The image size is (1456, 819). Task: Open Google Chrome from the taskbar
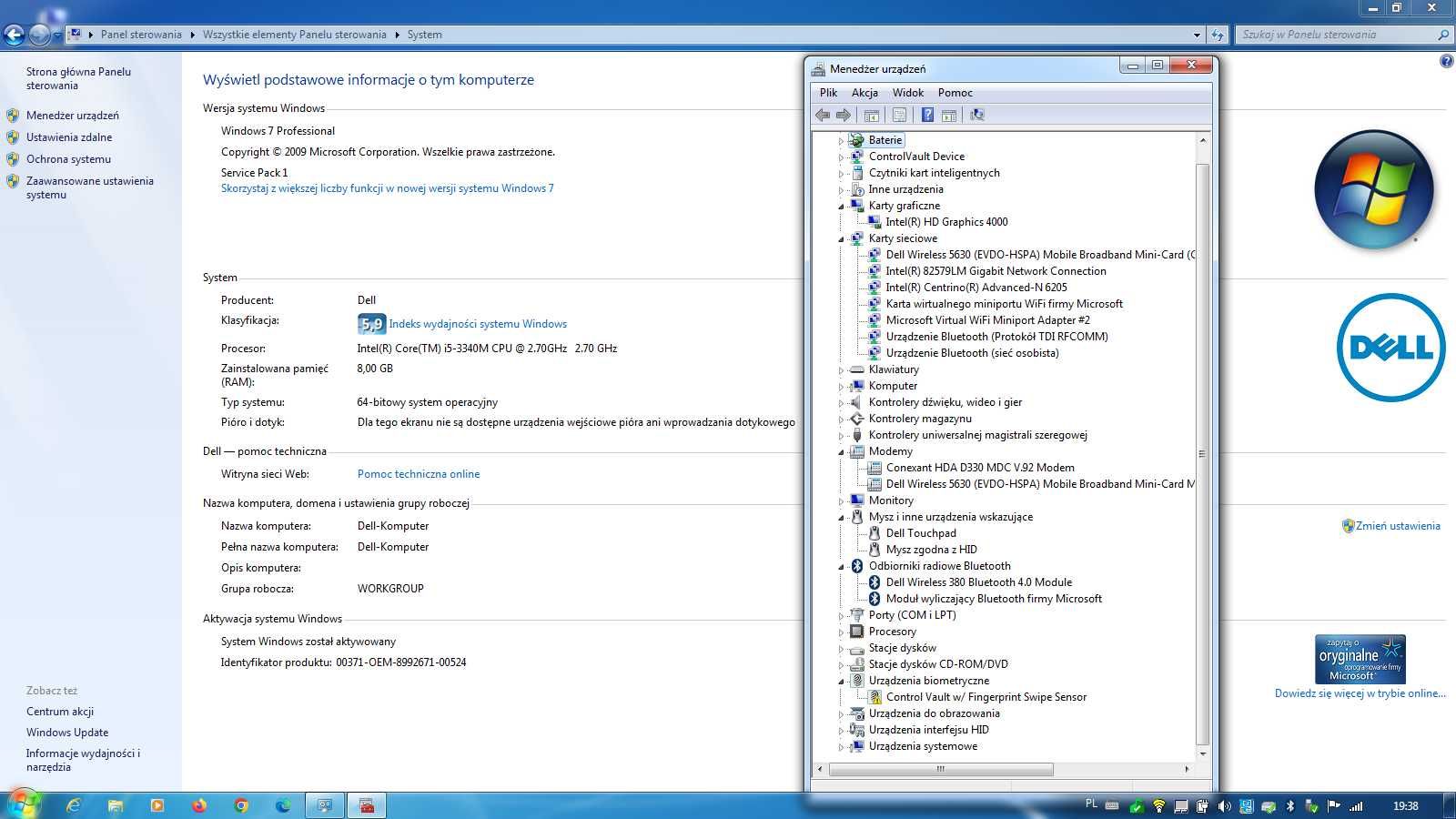point(241,805)
